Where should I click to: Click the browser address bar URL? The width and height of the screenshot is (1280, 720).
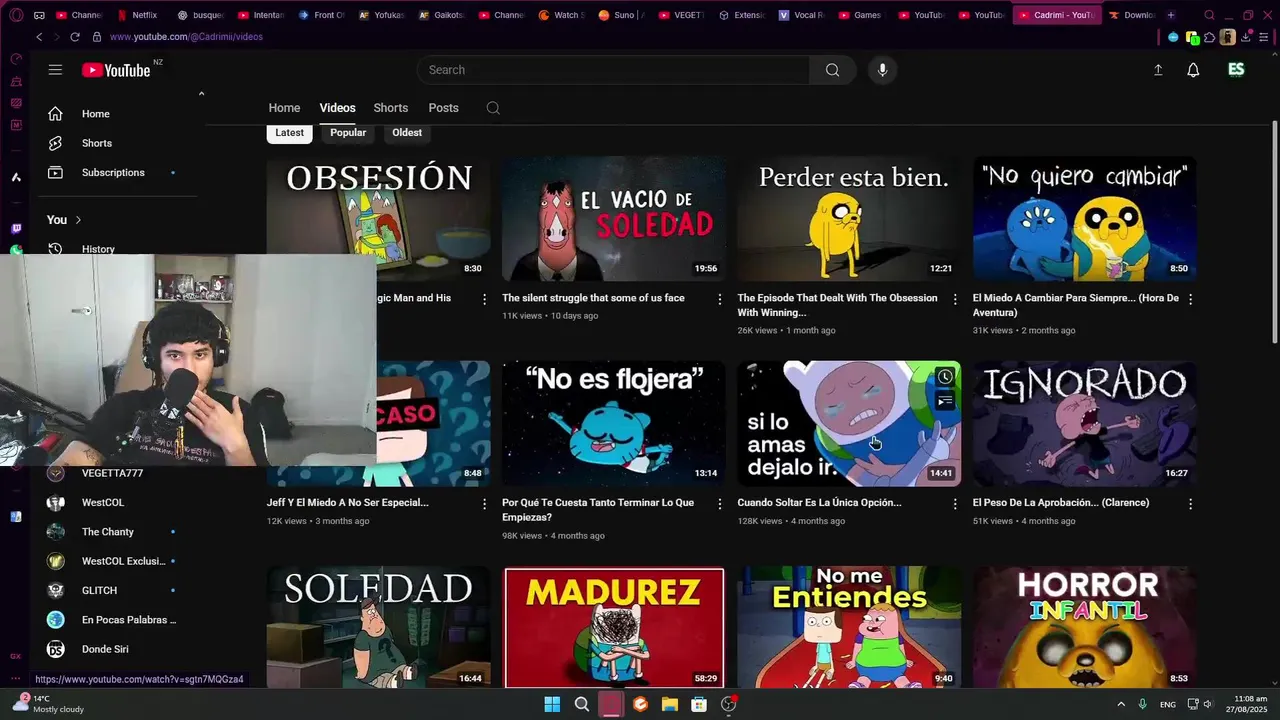pyautogui.click(x=186, y=37)
